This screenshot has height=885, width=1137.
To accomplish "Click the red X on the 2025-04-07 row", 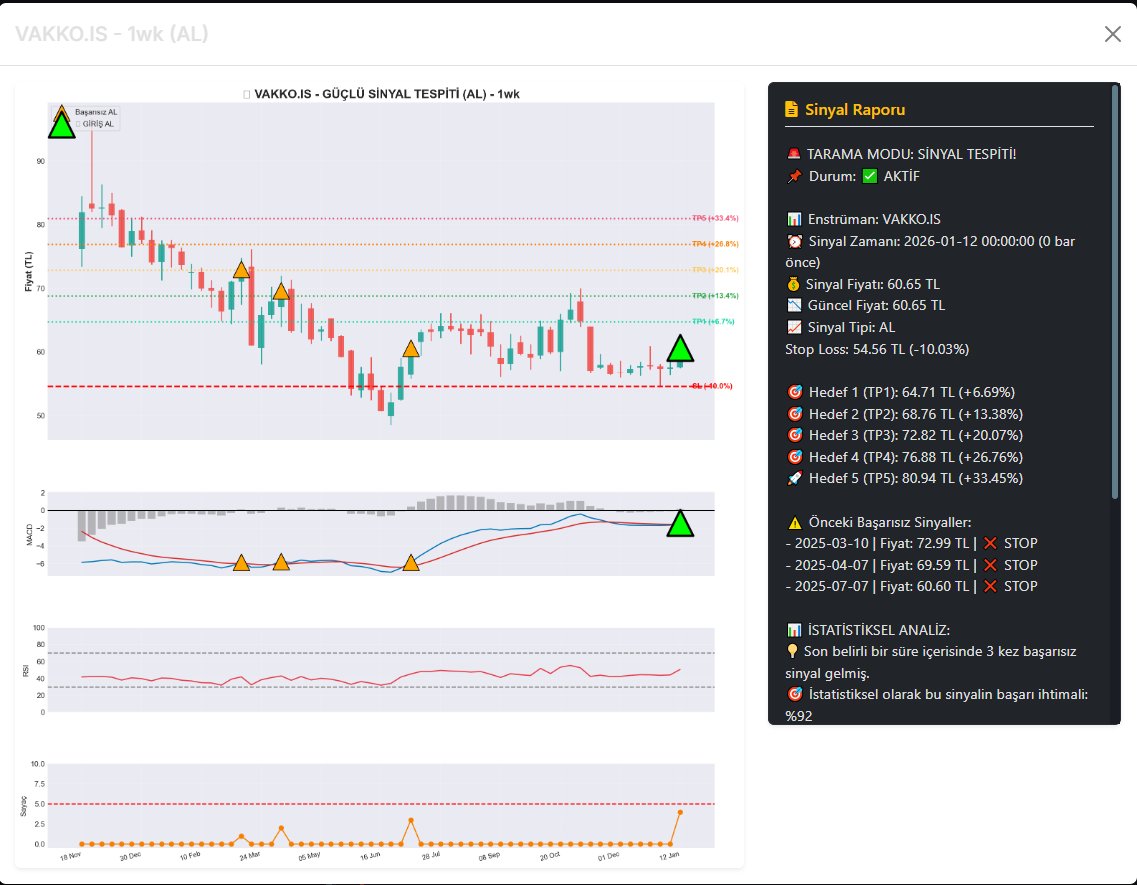I will click(x=991, y=564).
